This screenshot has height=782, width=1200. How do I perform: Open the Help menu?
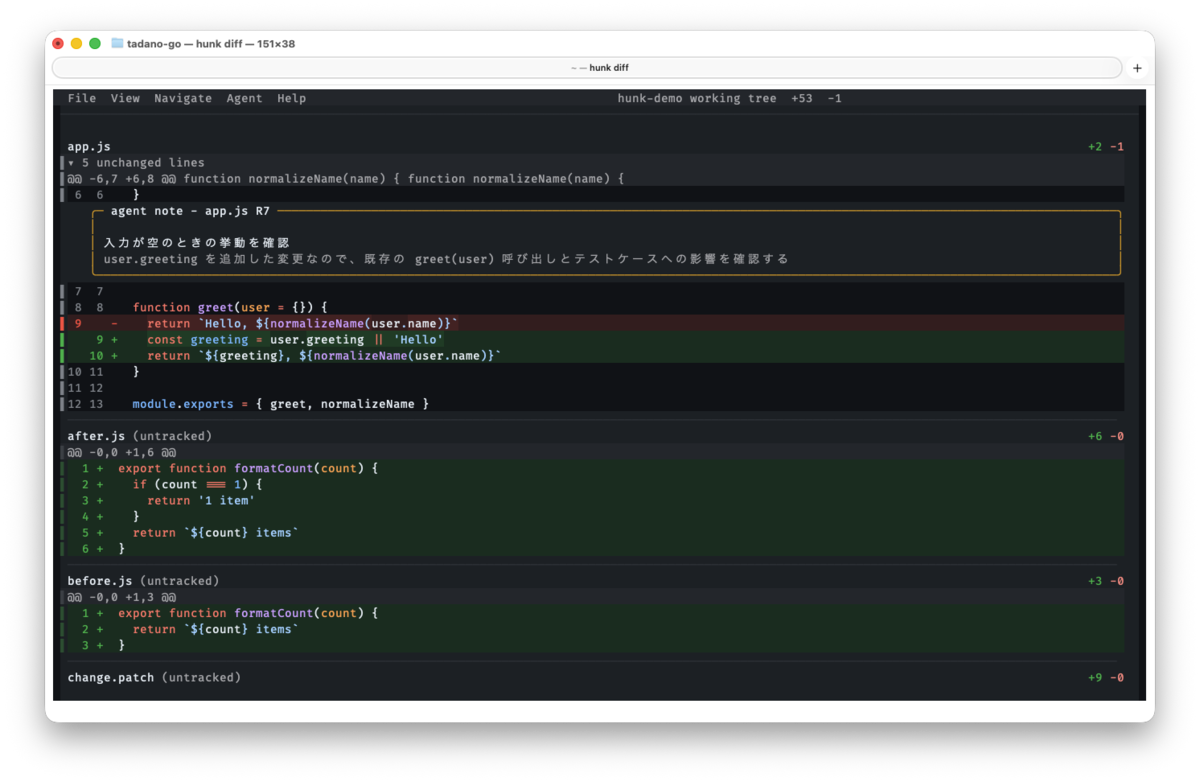pyautogui.click(x=292, y=98)
